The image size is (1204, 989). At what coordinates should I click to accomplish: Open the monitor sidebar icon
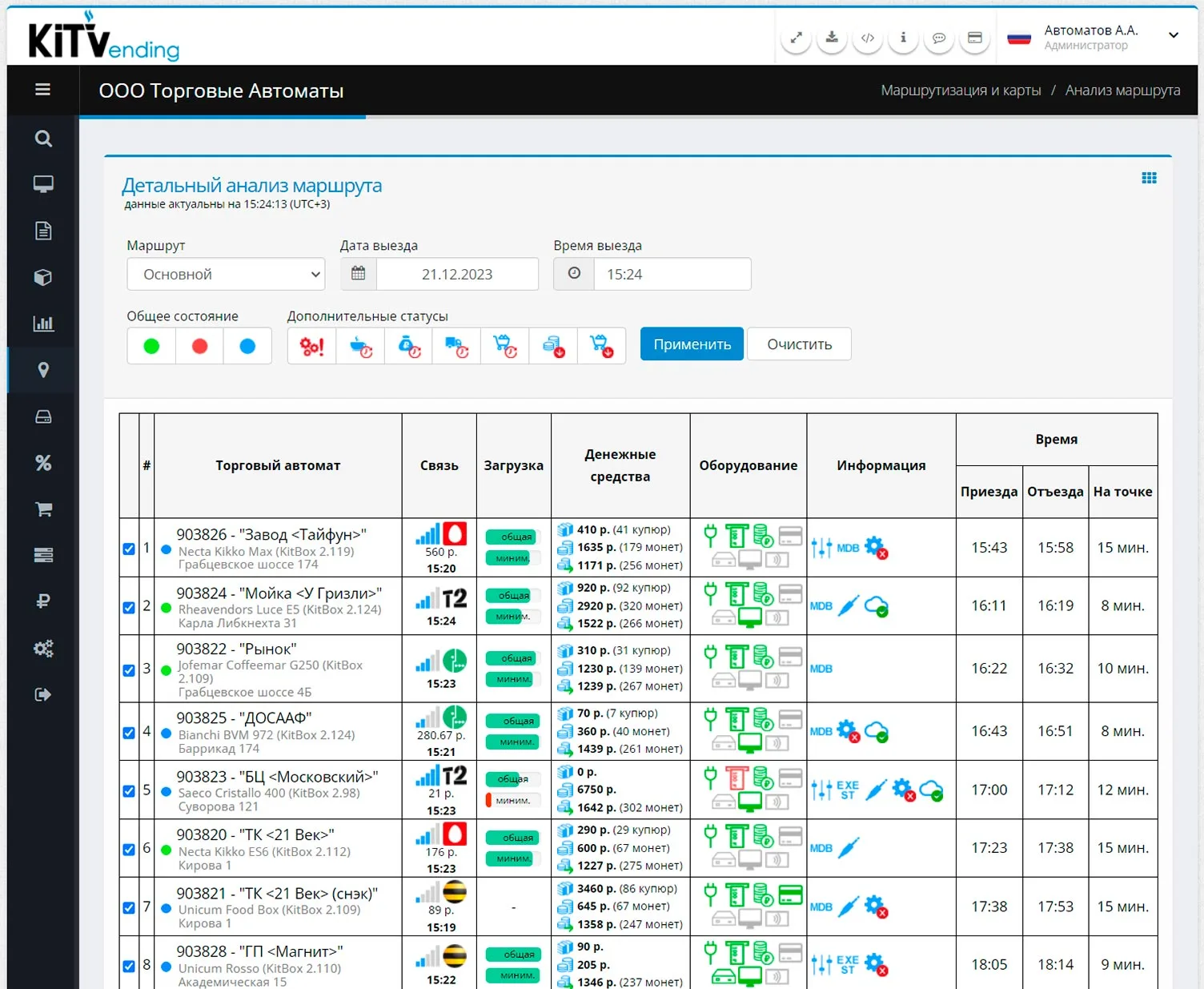click(x=43, y=184)
